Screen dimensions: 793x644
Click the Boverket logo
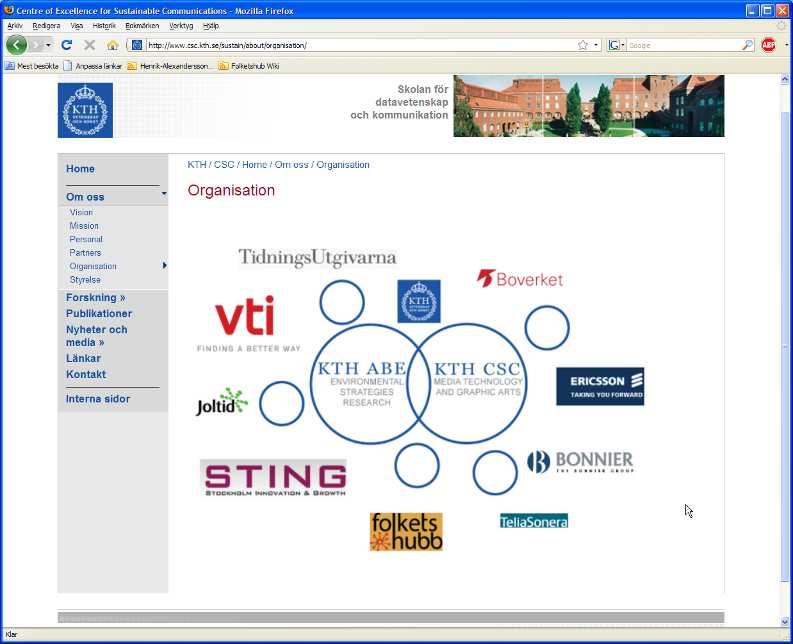point(520,279)
